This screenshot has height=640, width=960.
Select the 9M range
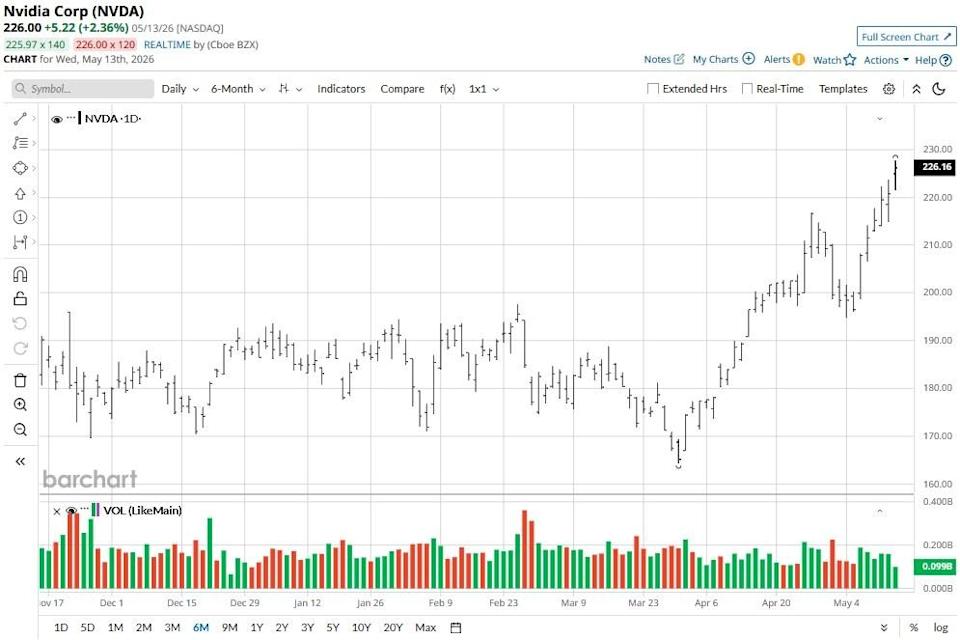point(230,628)
